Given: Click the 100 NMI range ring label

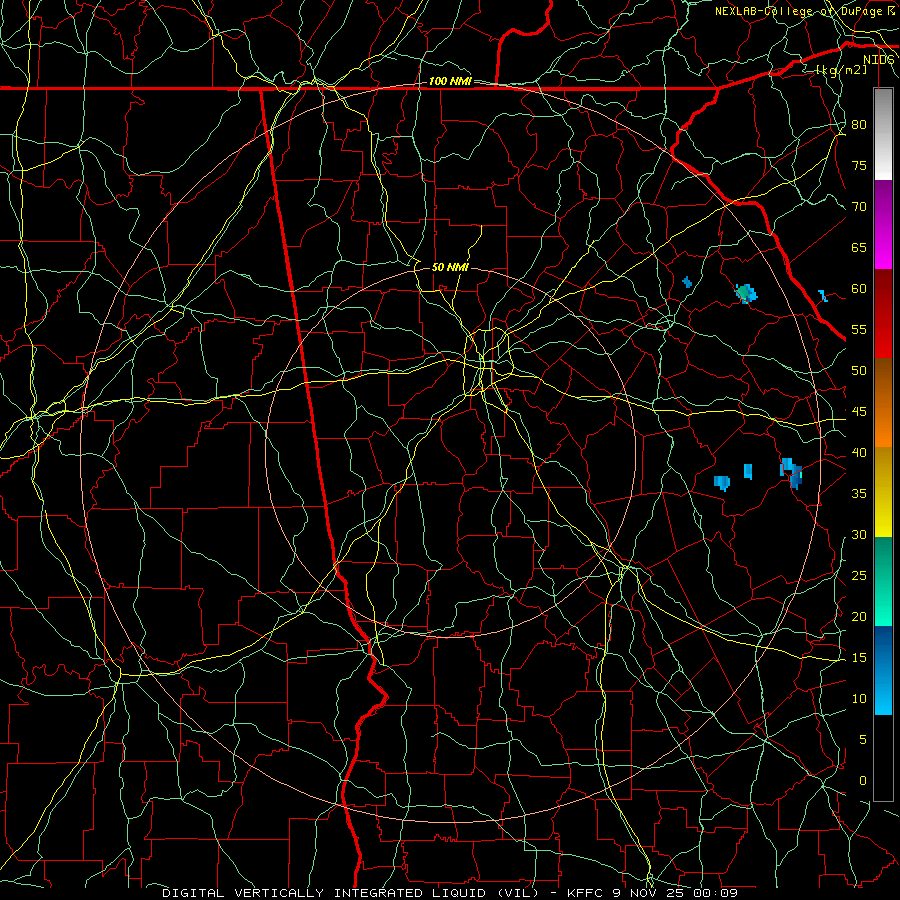Looking at the screenshot, I should coord(450,82).
